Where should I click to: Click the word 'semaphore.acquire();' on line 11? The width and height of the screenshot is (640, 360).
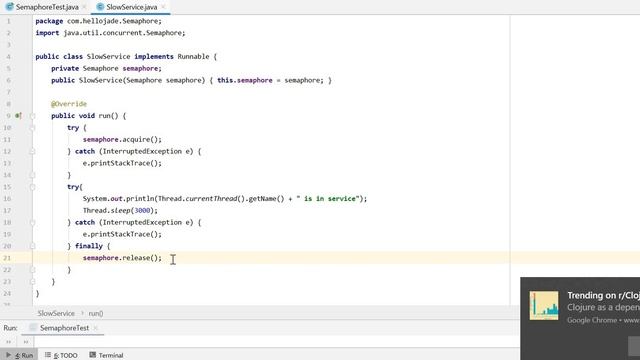[122, 140]
